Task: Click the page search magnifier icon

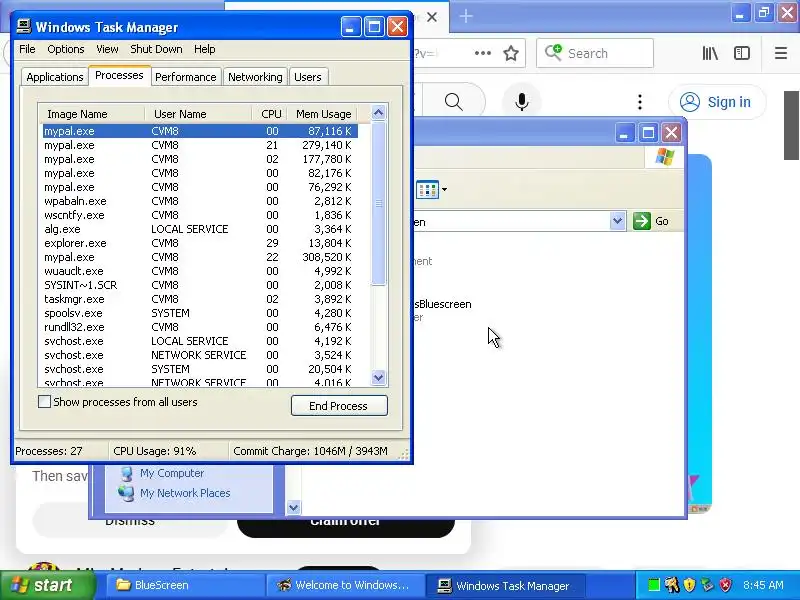Action: pos(454,102)
